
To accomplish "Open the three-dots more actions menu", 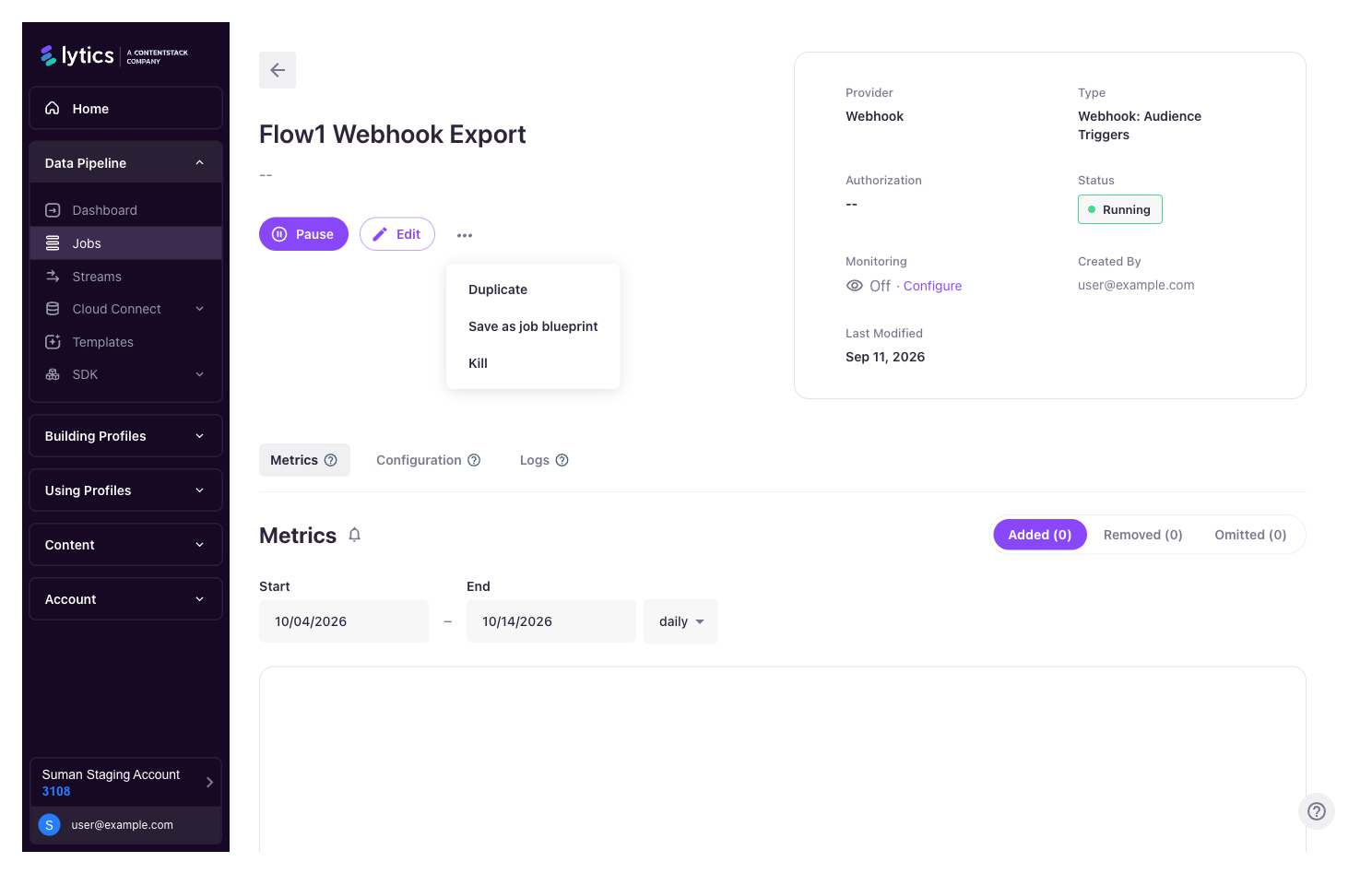I will 465,235.
